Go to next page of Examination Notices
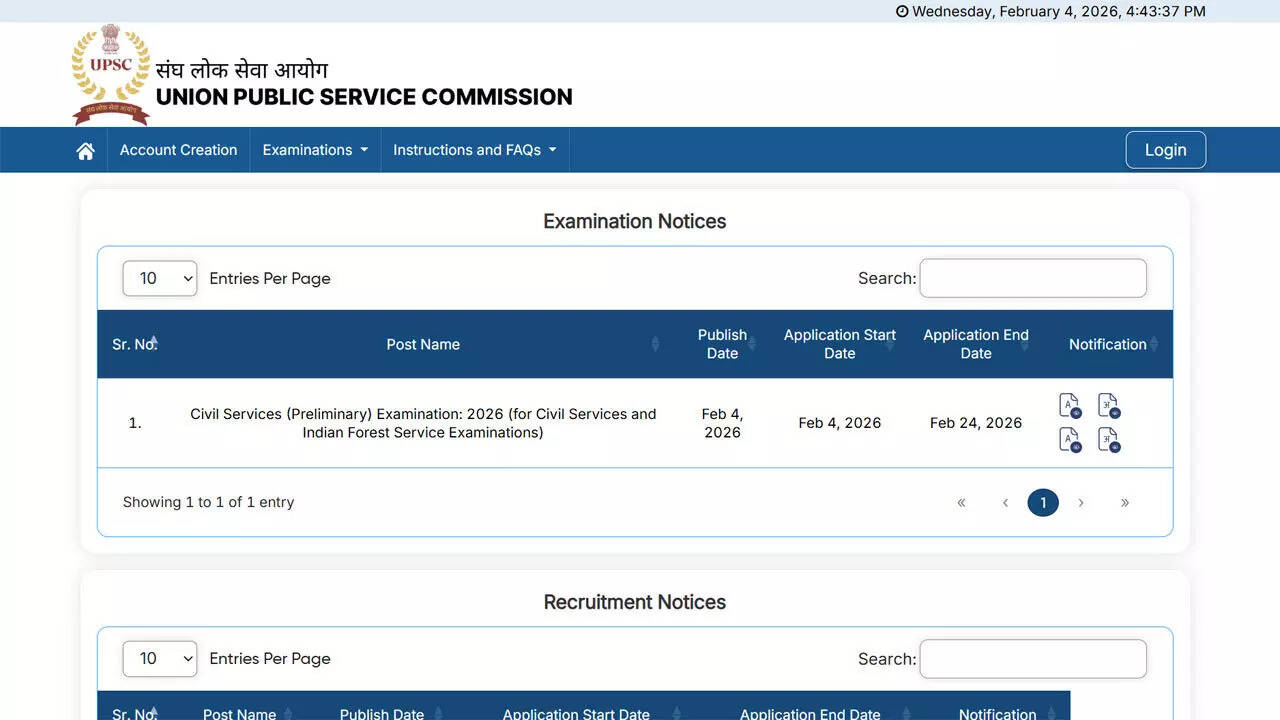The image size is (1280, 720). coord(1081,502)
